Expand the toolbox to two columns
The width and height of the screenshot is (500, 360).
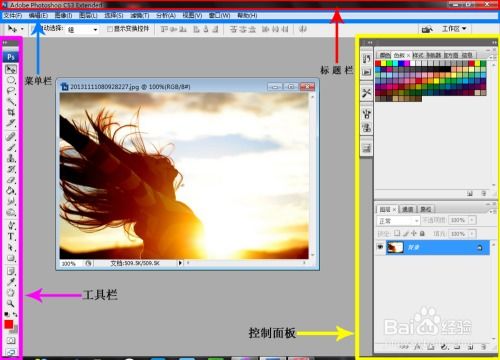coord(6,43)
